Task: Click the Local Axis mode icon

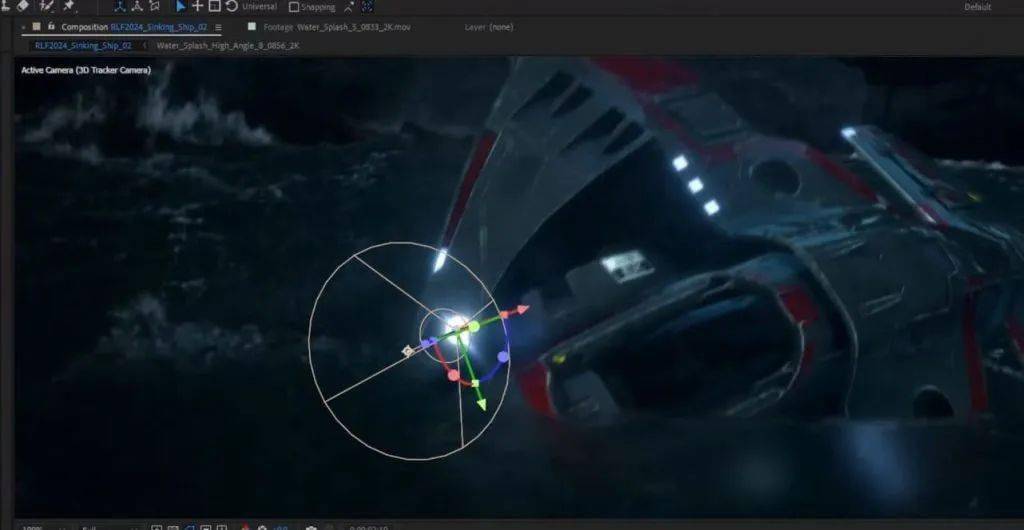Action: coord(120,6)
